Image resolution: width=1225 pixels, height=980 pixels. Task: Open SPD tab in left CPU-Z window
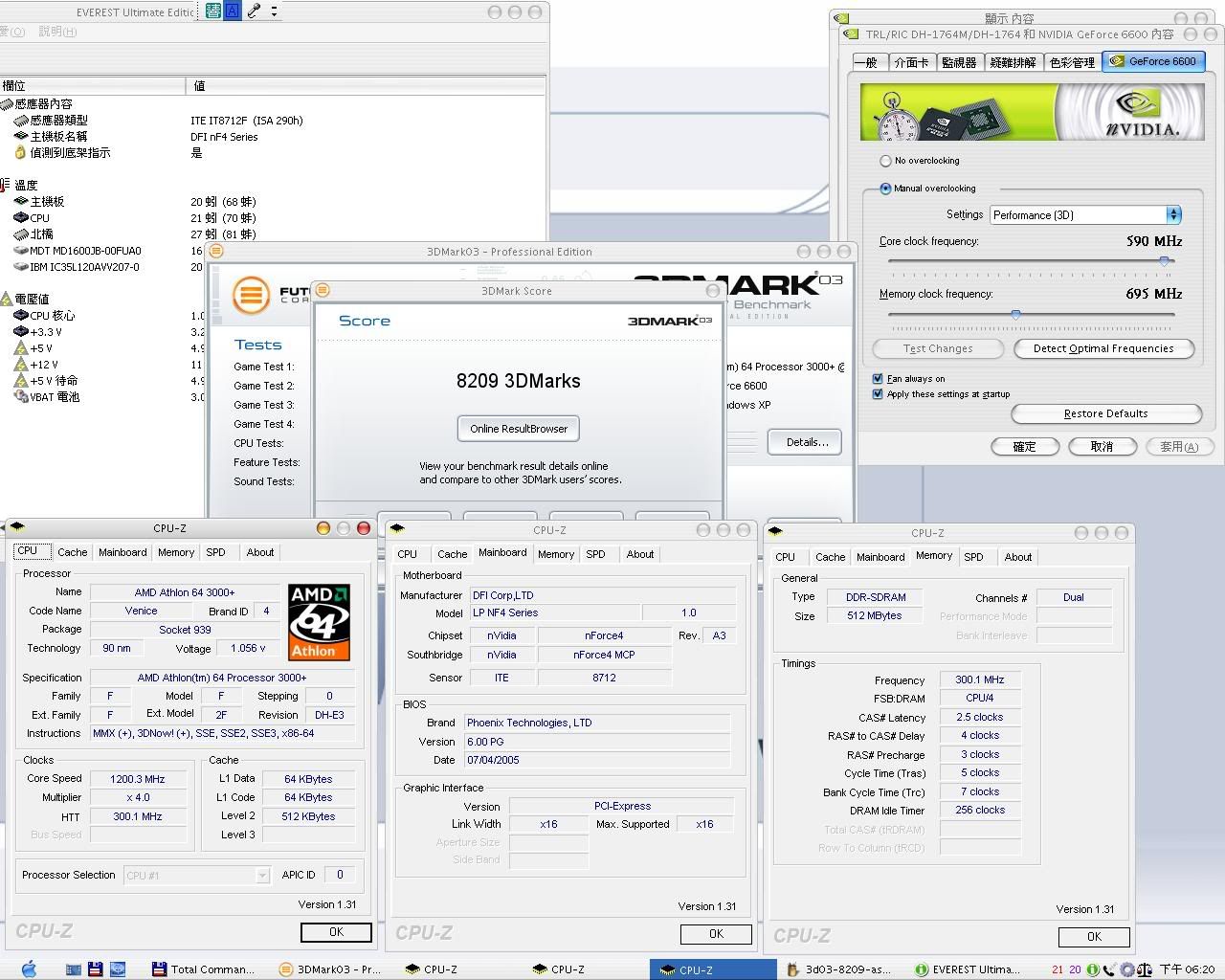tap(216, 552)
